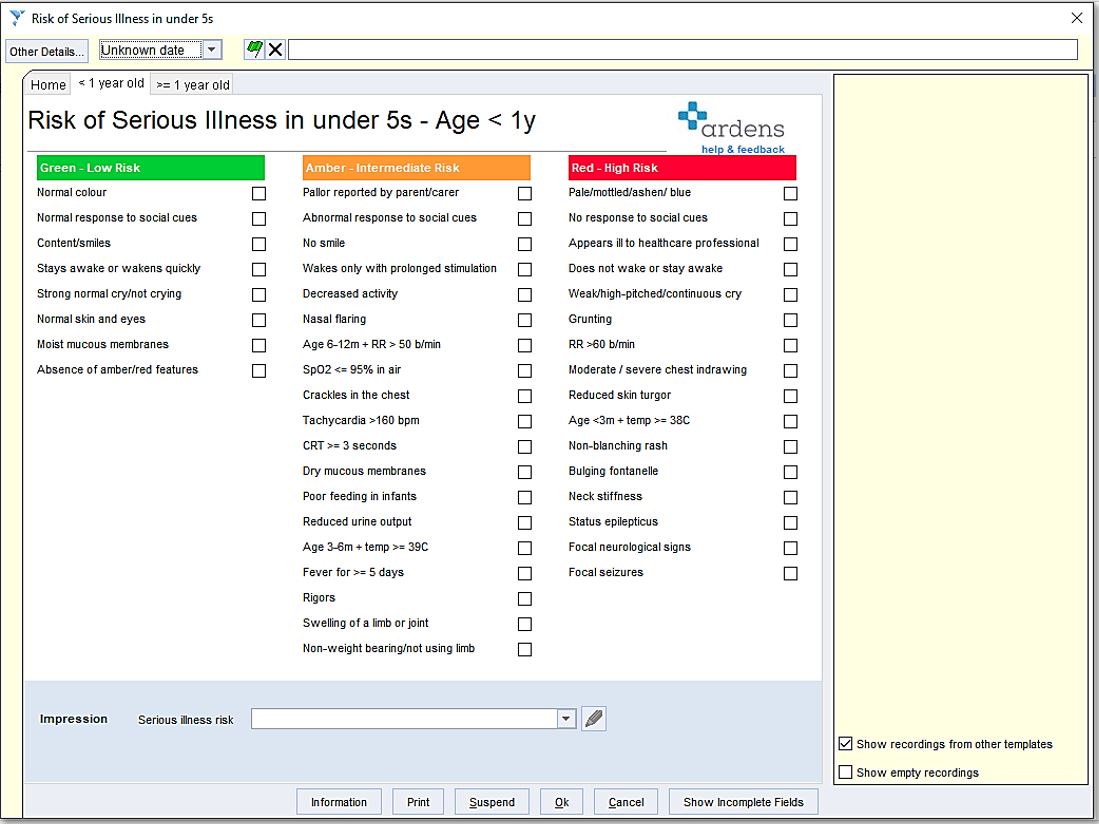Click the Amber - Intermediate Risk header

[x=416, y=168]
